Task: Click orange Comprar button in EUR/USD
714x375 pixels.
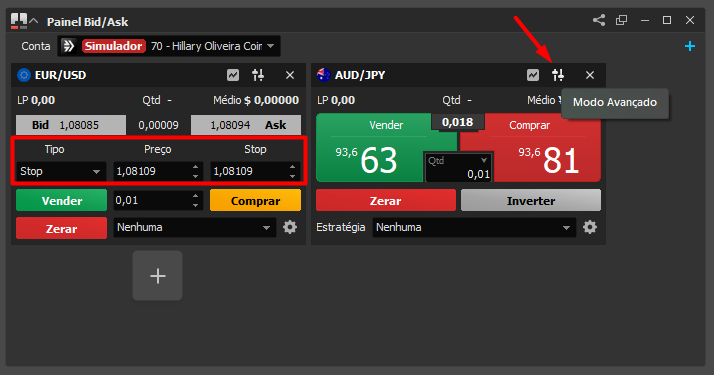Action: [255, 200]
